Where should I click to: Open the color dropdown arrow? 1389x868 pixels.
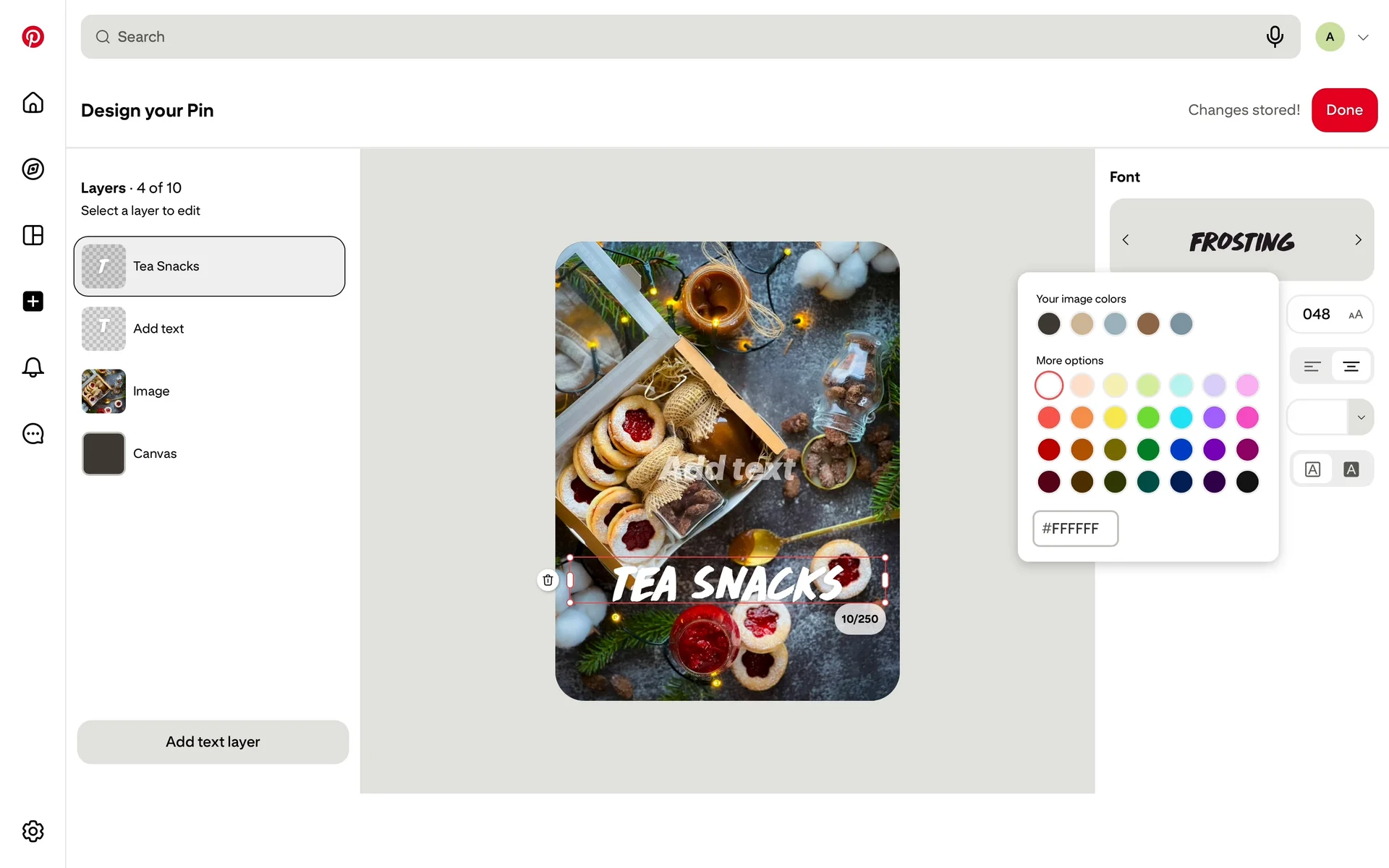coord(1361,417)
